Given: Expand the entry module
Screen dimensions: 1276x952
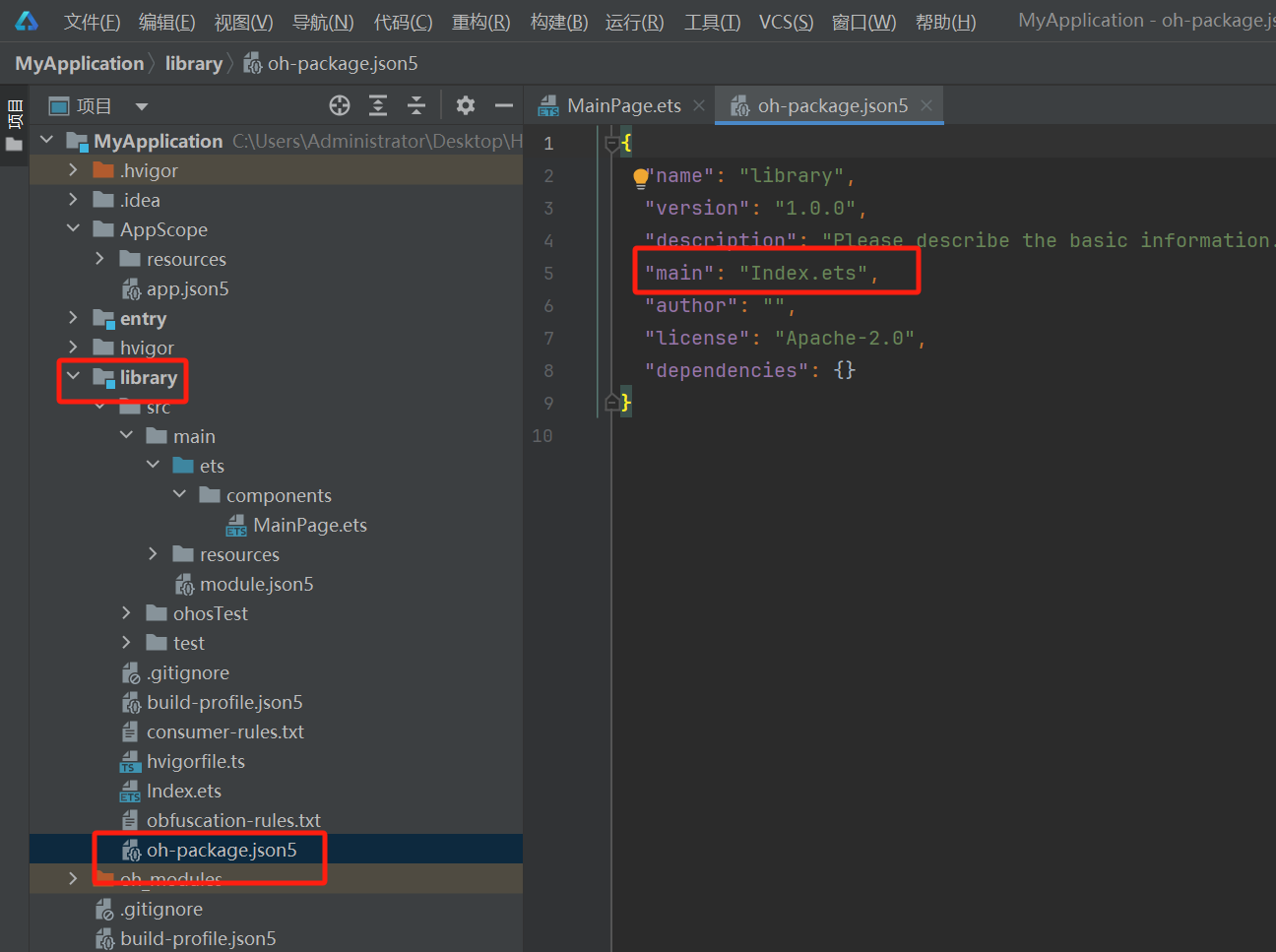Looking at the screenshot, I should click(73, 317).
